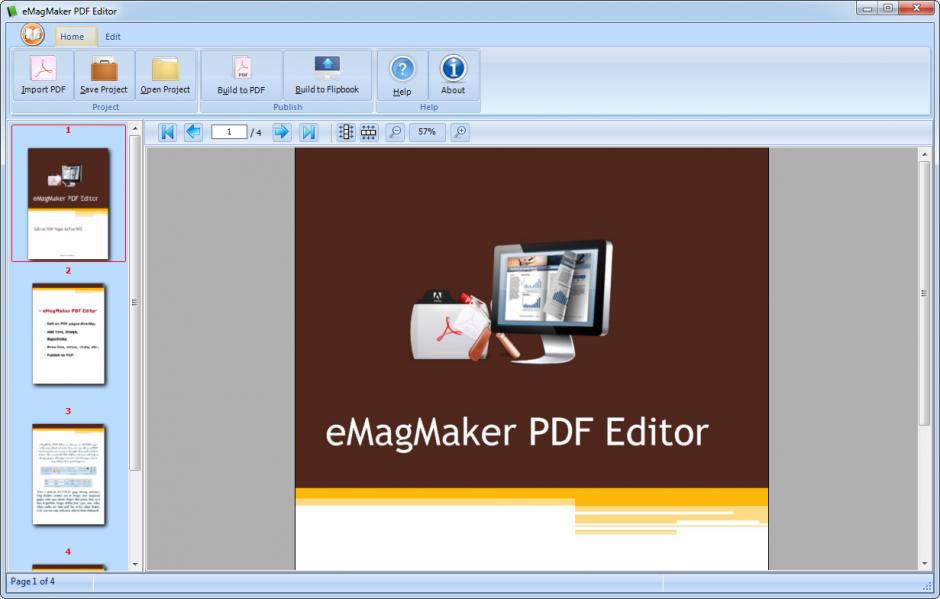
Task: Select partially visible page 4 thumbnail
Action: click(68, 567)
